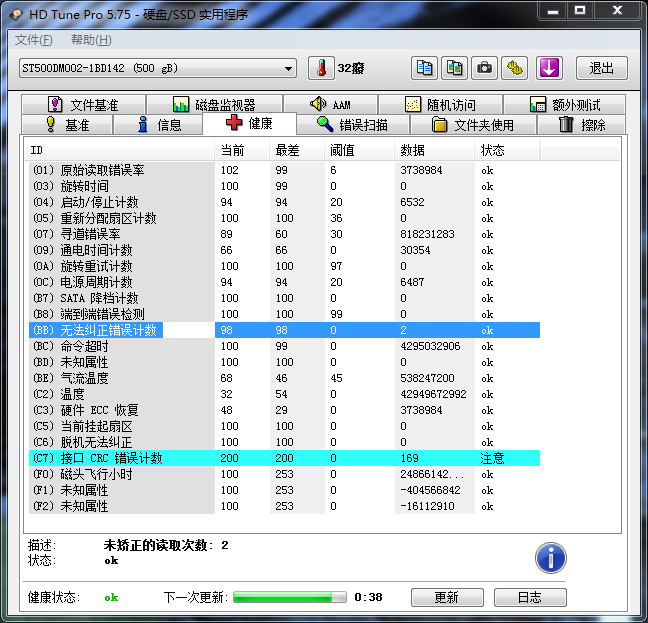Screen dimensions: 648x623
Task: Switch to the 文件夹使用 tab
Action: (x=473, y=124)
